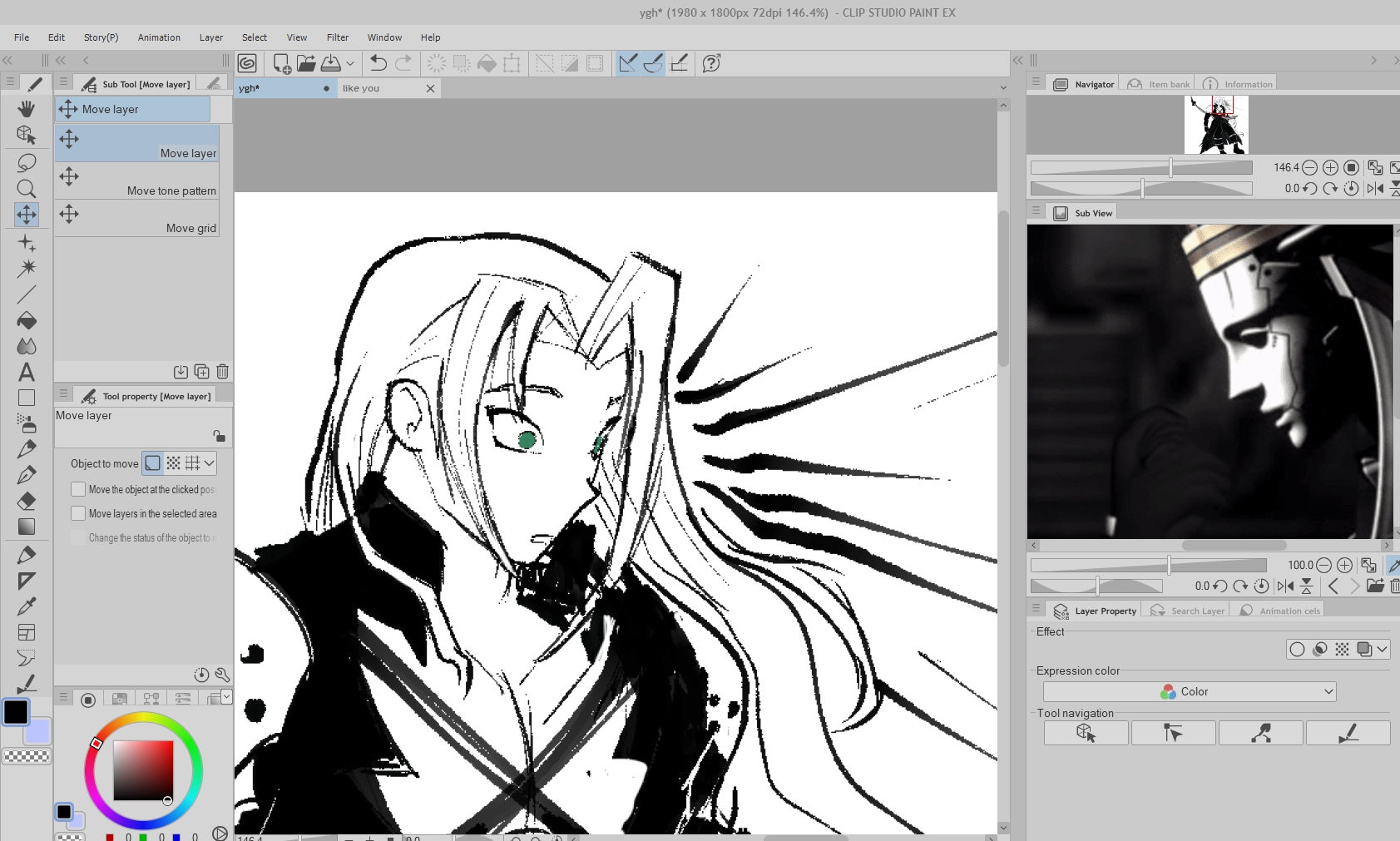Screen dimensions: 1400x841
Task: Select the black main color swatch
Action: coord(16,712)
